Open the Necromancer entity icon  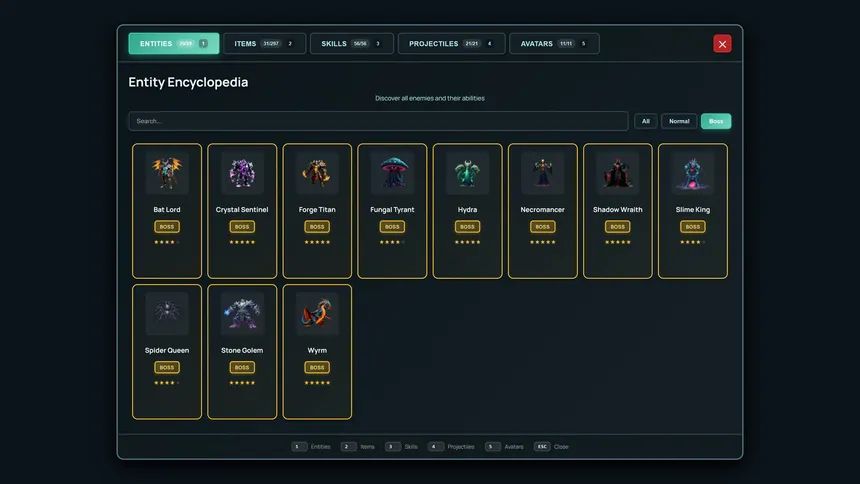542,173
